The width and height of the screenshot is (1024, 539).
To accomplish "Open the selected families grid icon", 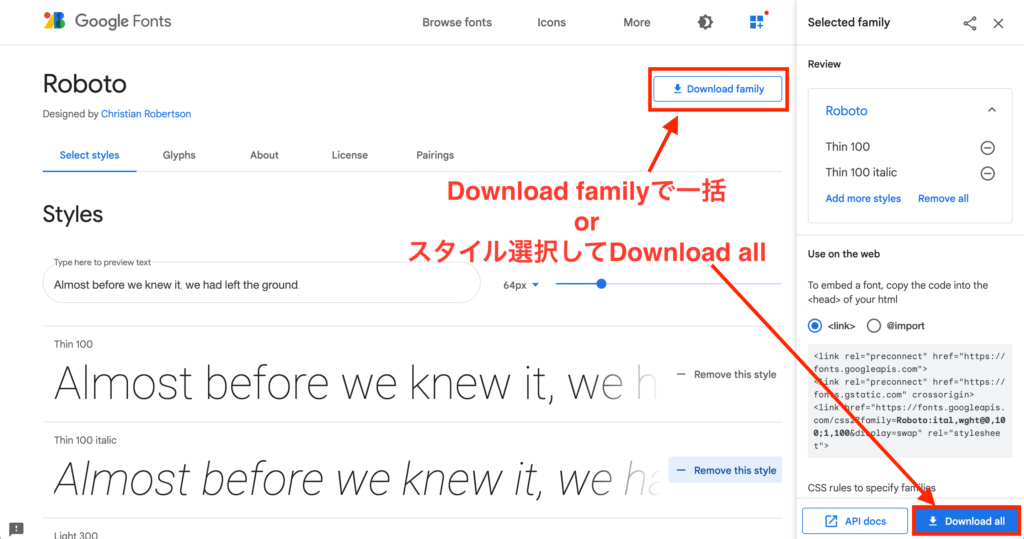I will (x=758, y=22).
